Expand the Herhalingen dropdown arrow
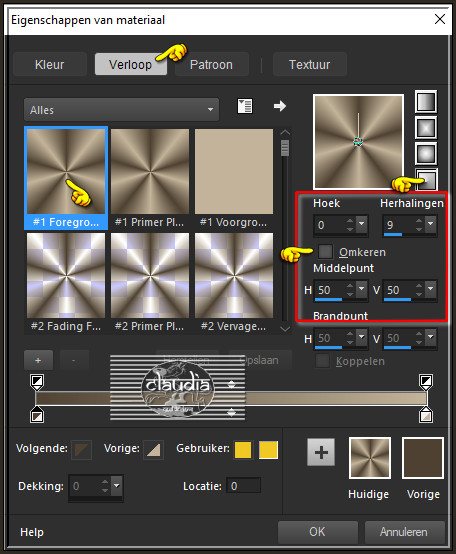Screen dimensions: 456x554 (431, 223)
